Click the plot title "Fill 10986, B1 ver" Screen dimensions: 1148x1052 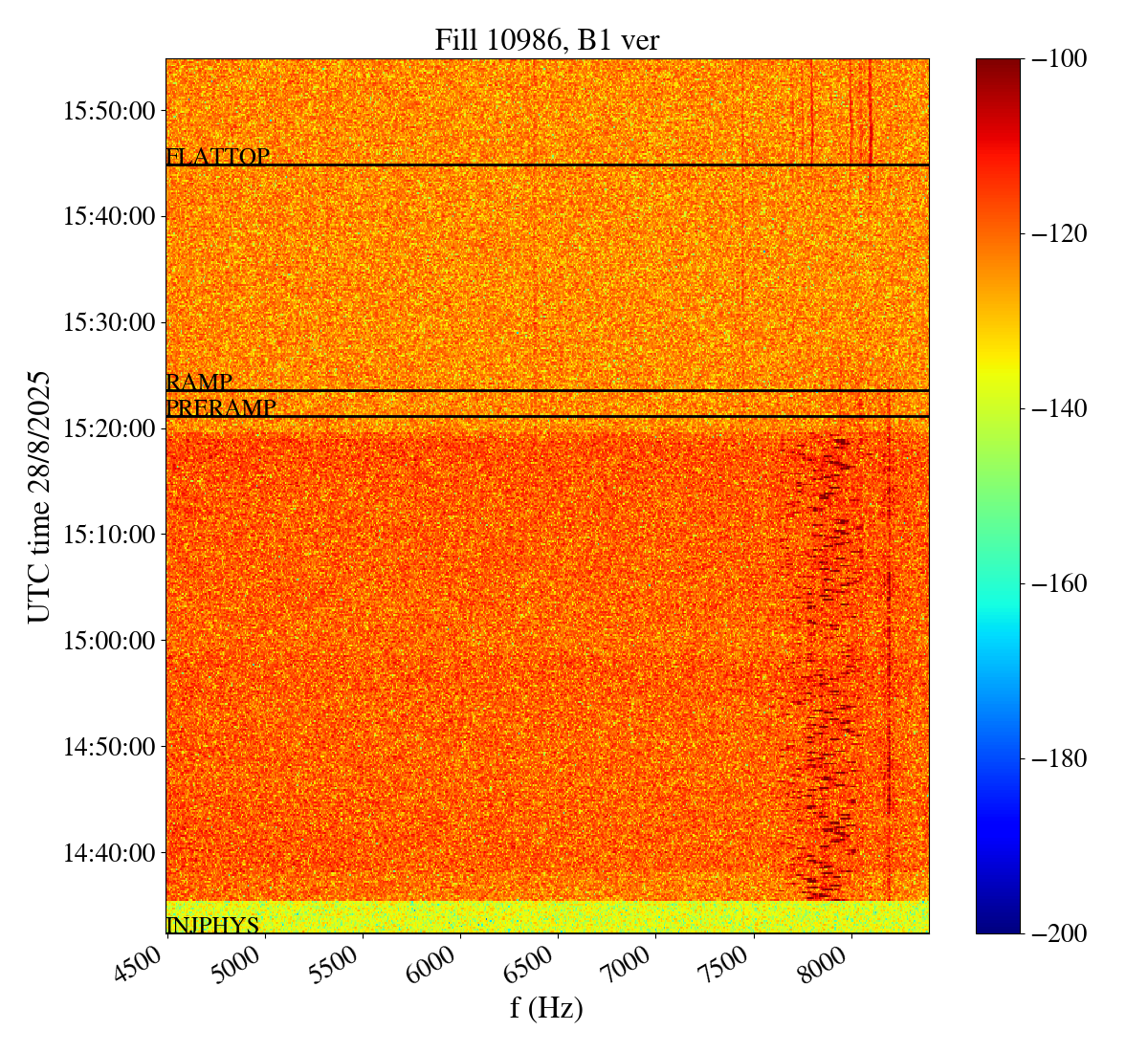click(x=546, y=39)
